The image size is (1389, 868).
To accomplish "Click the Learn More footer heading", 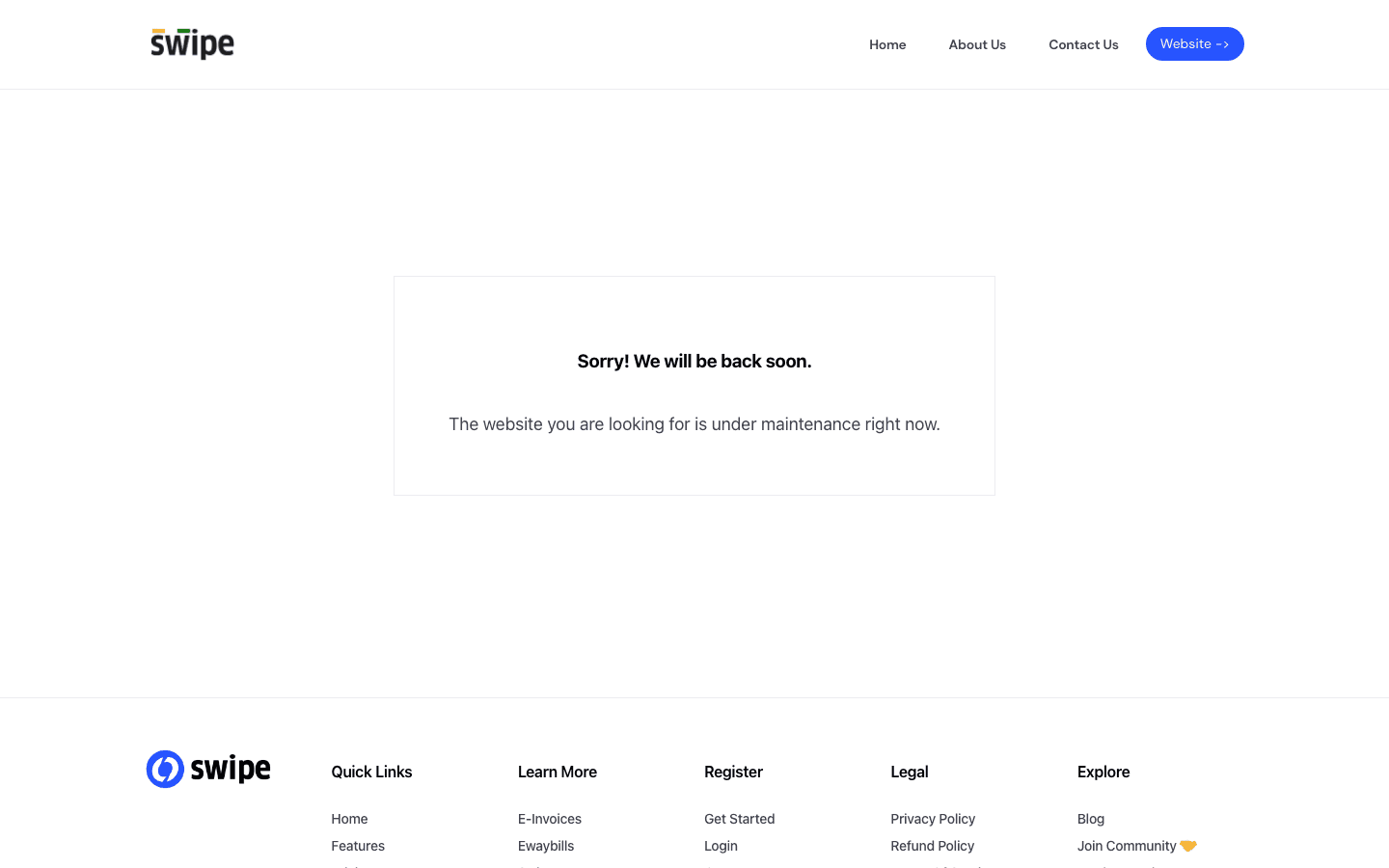I will [558, 772].
